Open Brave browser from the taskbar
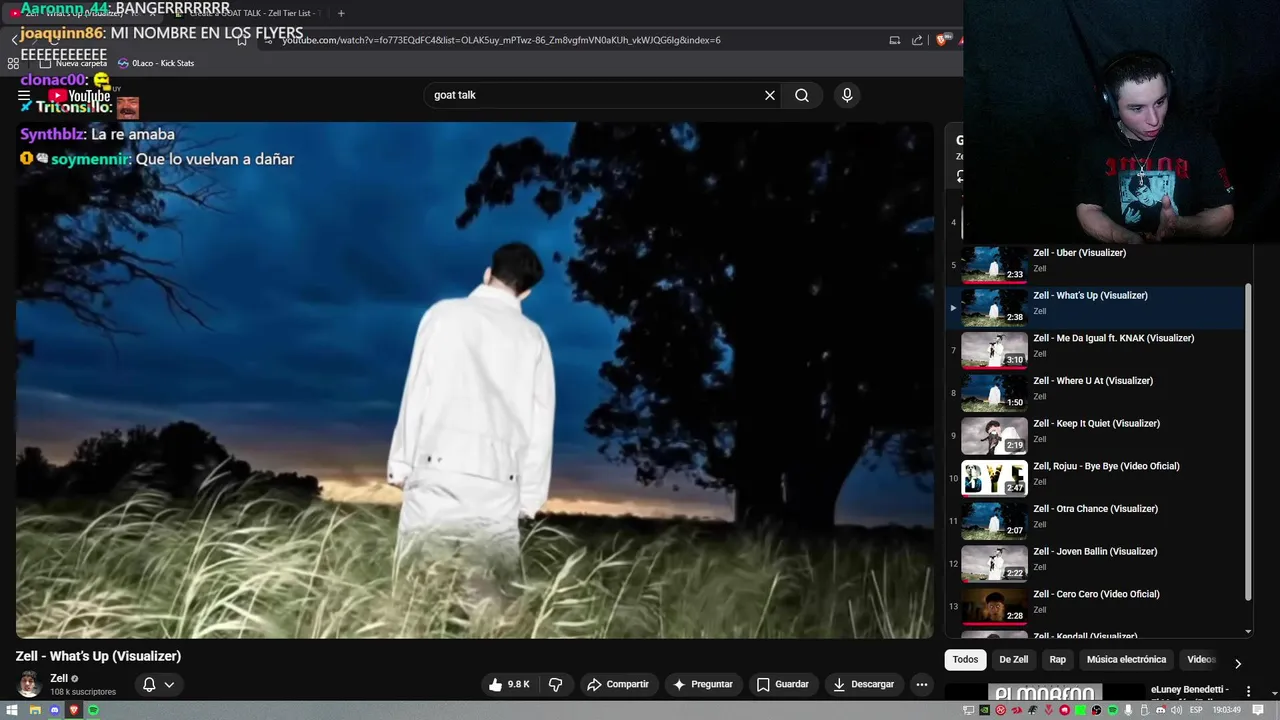Viewport: 1280px width, 720px height. click(74, 710)
